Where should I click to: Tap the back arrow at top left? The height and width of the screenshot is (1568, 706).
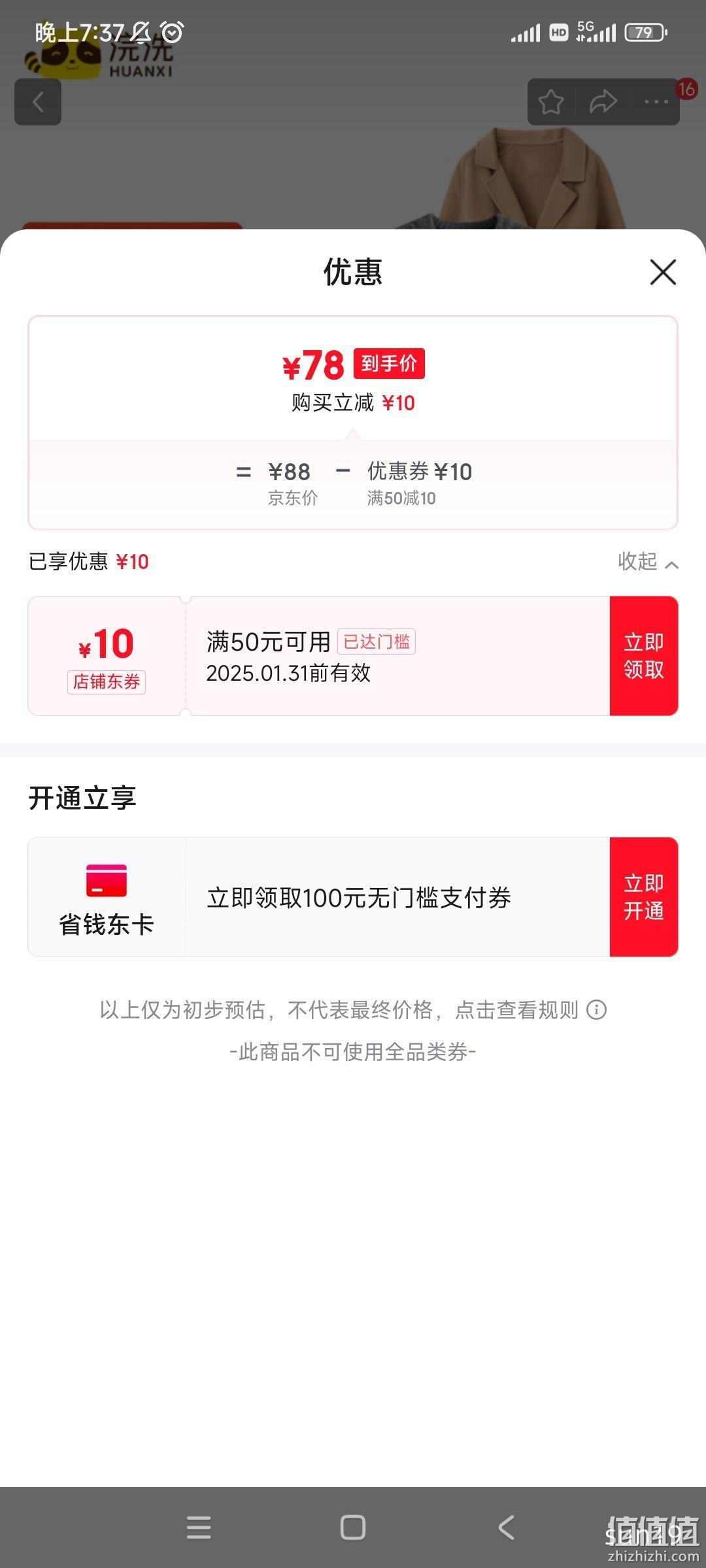[x=38, y=102]
